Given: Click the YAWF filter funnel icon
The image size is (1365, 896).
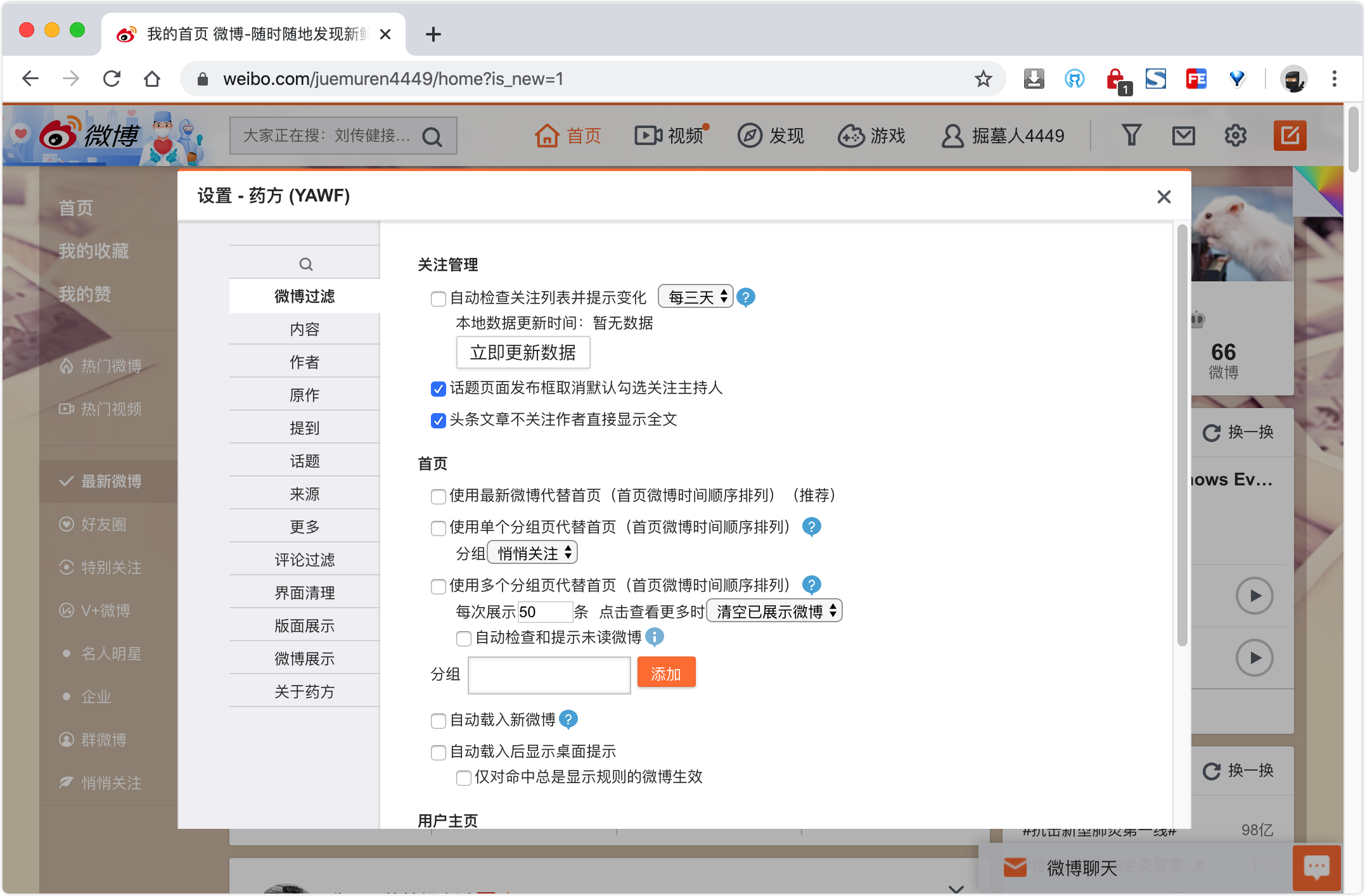Looking at the screenshot, I should (1131, 135).
